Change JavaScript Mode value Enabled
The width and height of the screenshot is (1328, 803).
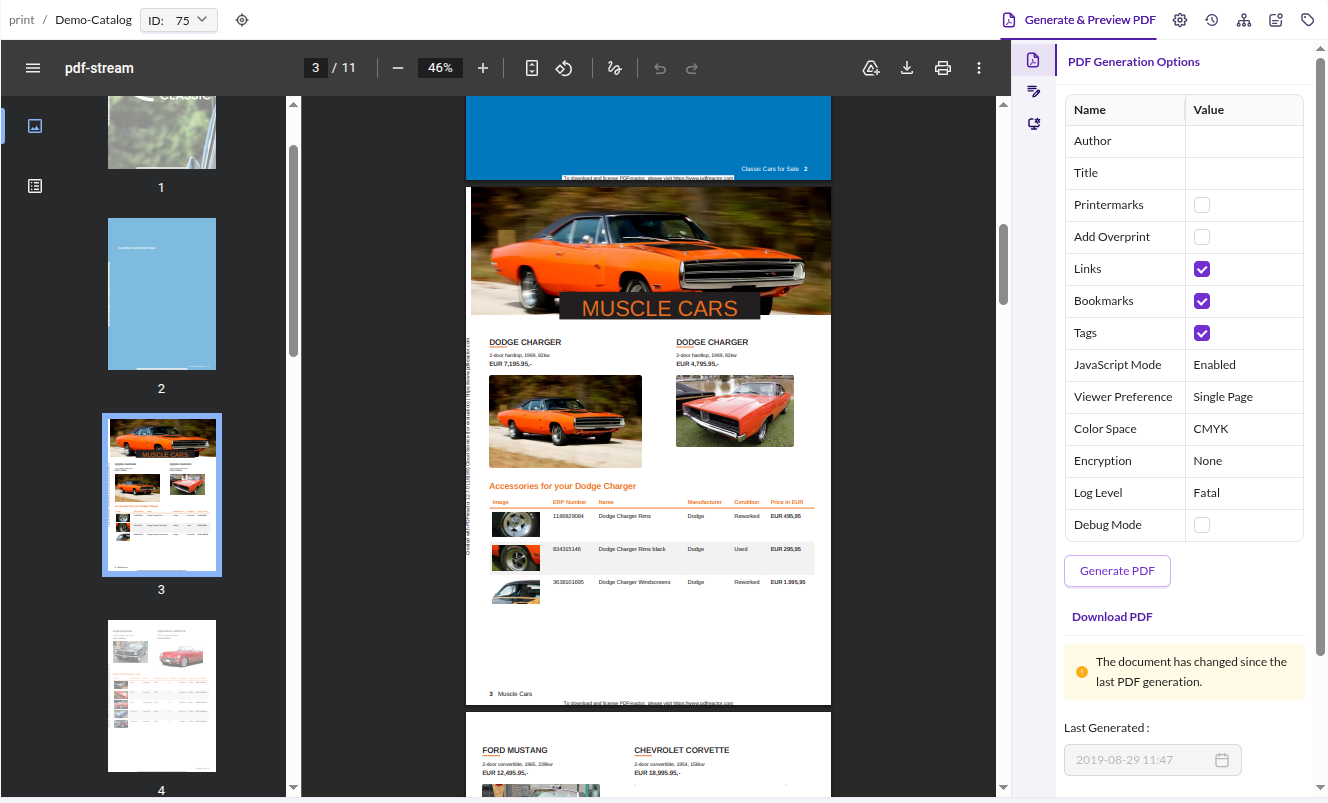tap(1244, 365)
